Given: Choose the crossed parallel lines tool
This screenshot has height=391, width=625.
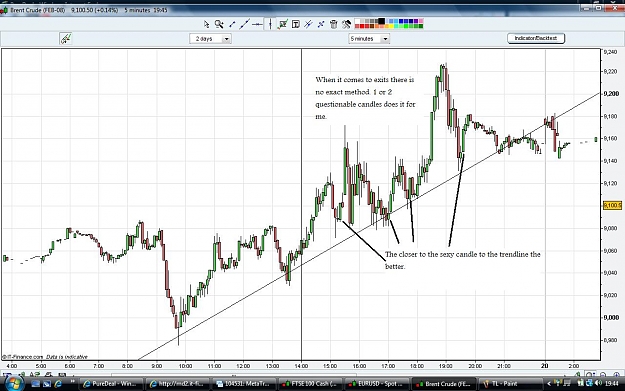Looking at the screenshot, I should click(308, 24).
